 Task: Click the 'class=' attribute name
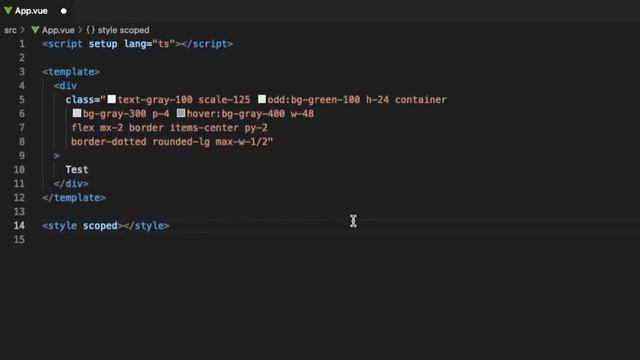83,100
